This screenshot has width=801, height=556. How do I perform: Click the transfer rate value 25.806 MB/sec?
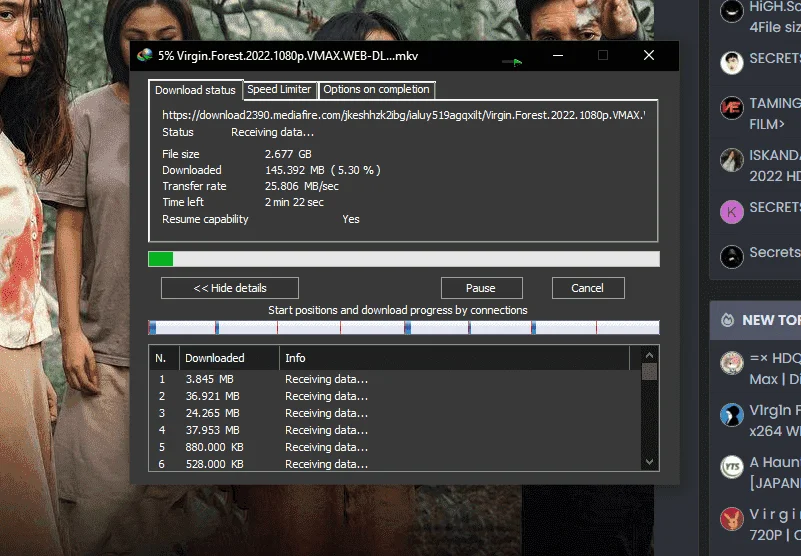301,186
